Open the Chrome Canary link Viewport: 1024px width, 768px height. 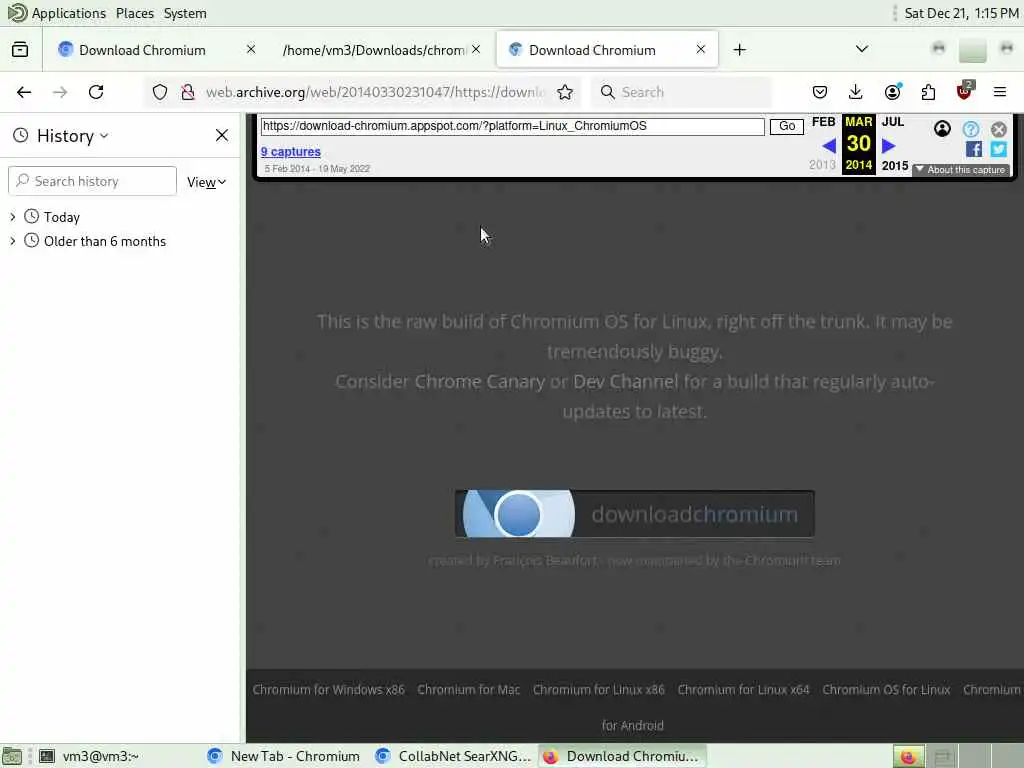point(479,382)
